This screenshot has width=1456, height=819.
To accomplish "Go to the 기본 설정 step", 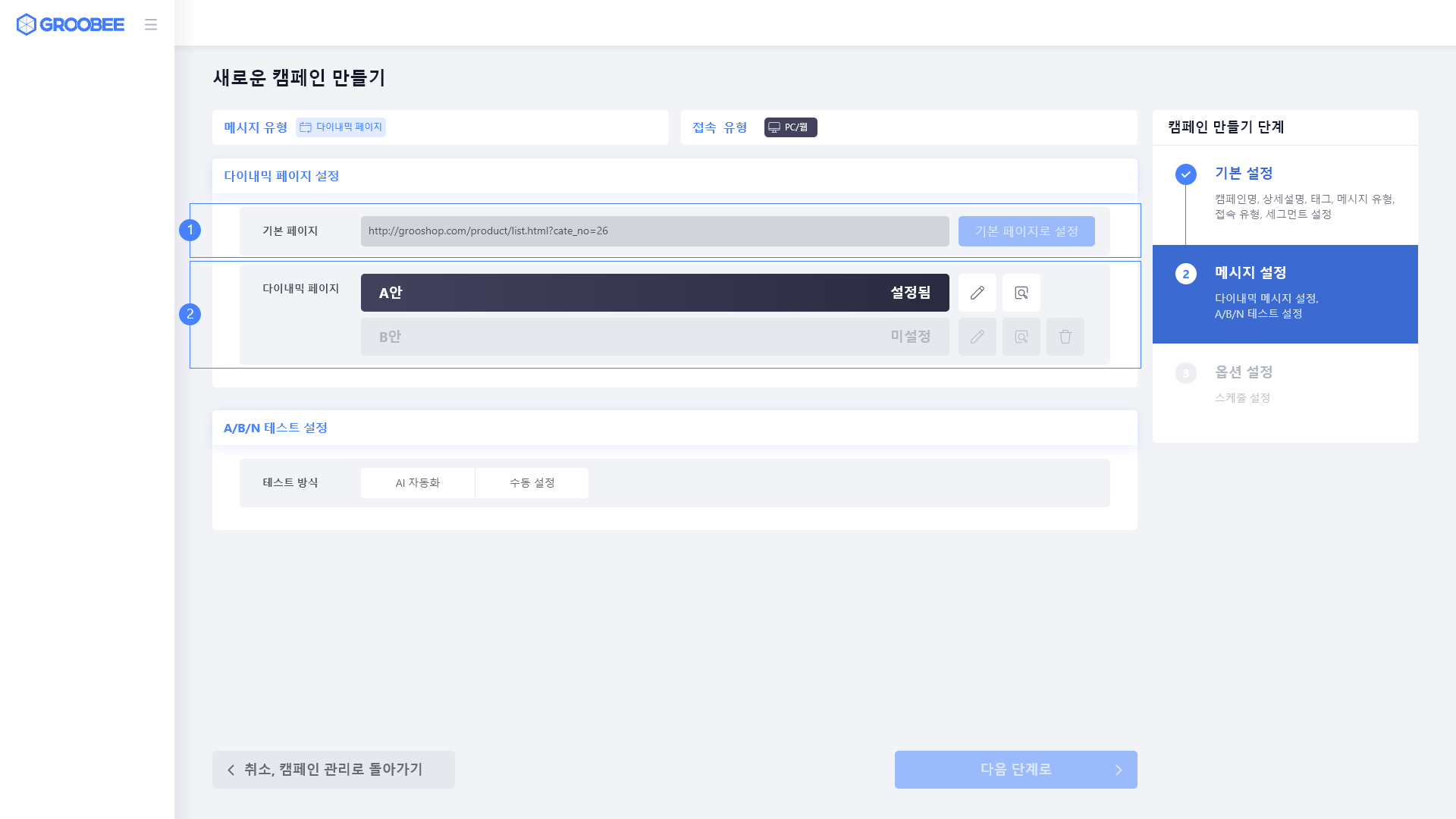I will (1244, 174).
